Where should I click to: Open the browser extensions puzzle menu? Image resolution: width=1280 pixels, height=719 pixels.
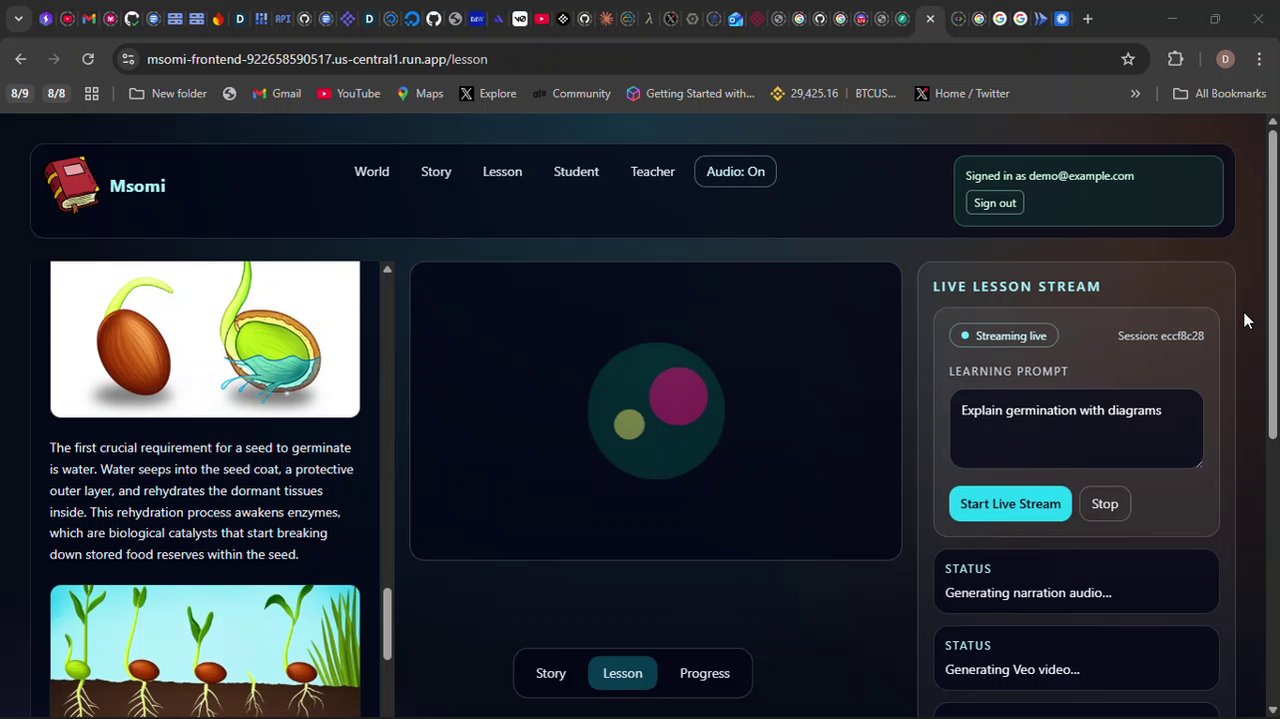pos(1176,59)
